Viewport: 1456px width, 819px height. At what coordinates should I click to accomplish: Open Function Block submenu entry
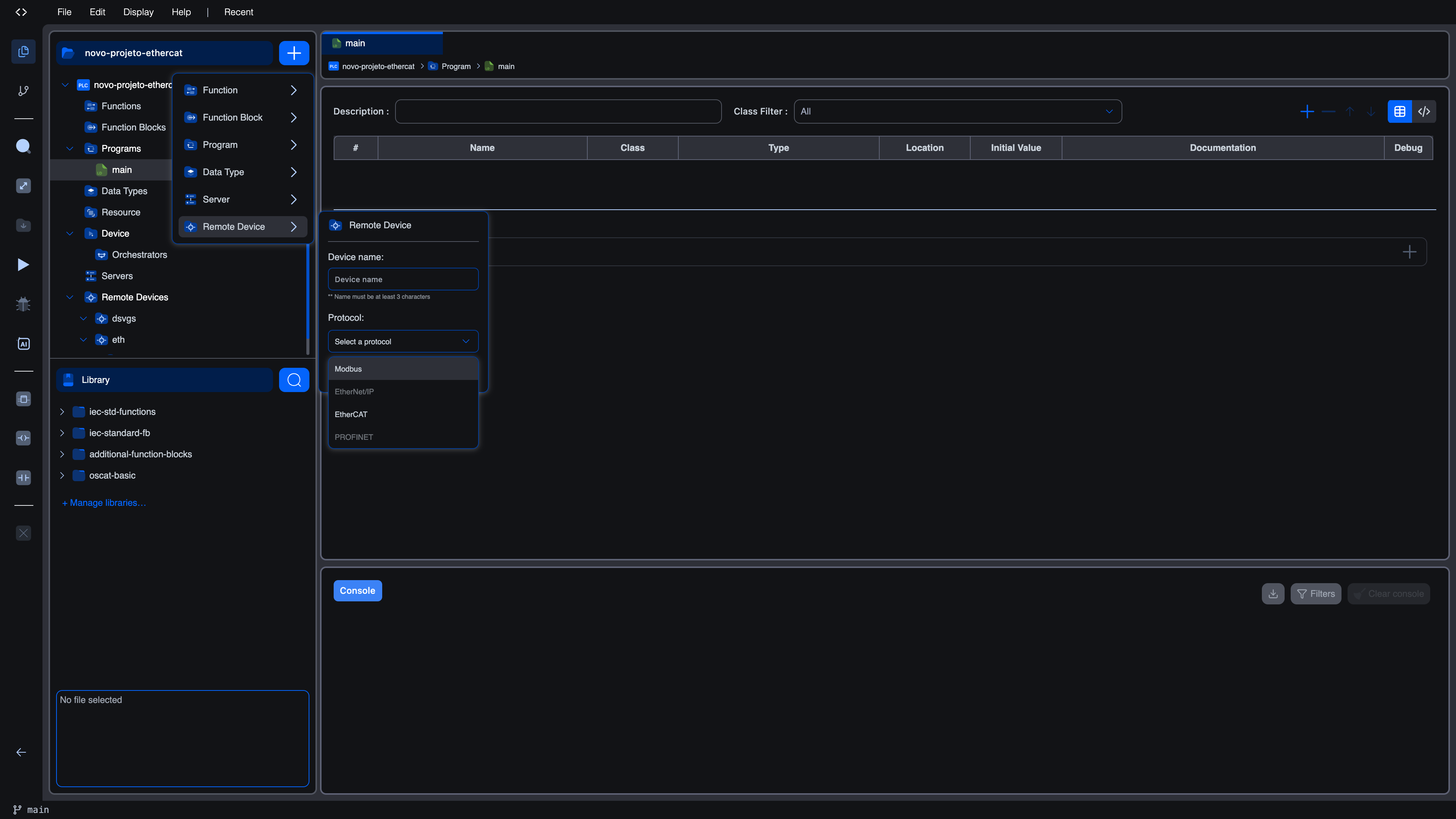tap(243, 118)
